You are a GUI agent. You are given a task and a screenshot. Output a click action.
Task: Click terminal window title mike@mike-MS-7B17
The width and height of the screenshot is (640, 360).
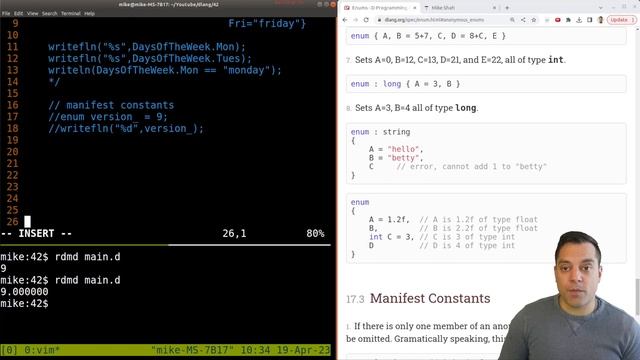[168, 4]
